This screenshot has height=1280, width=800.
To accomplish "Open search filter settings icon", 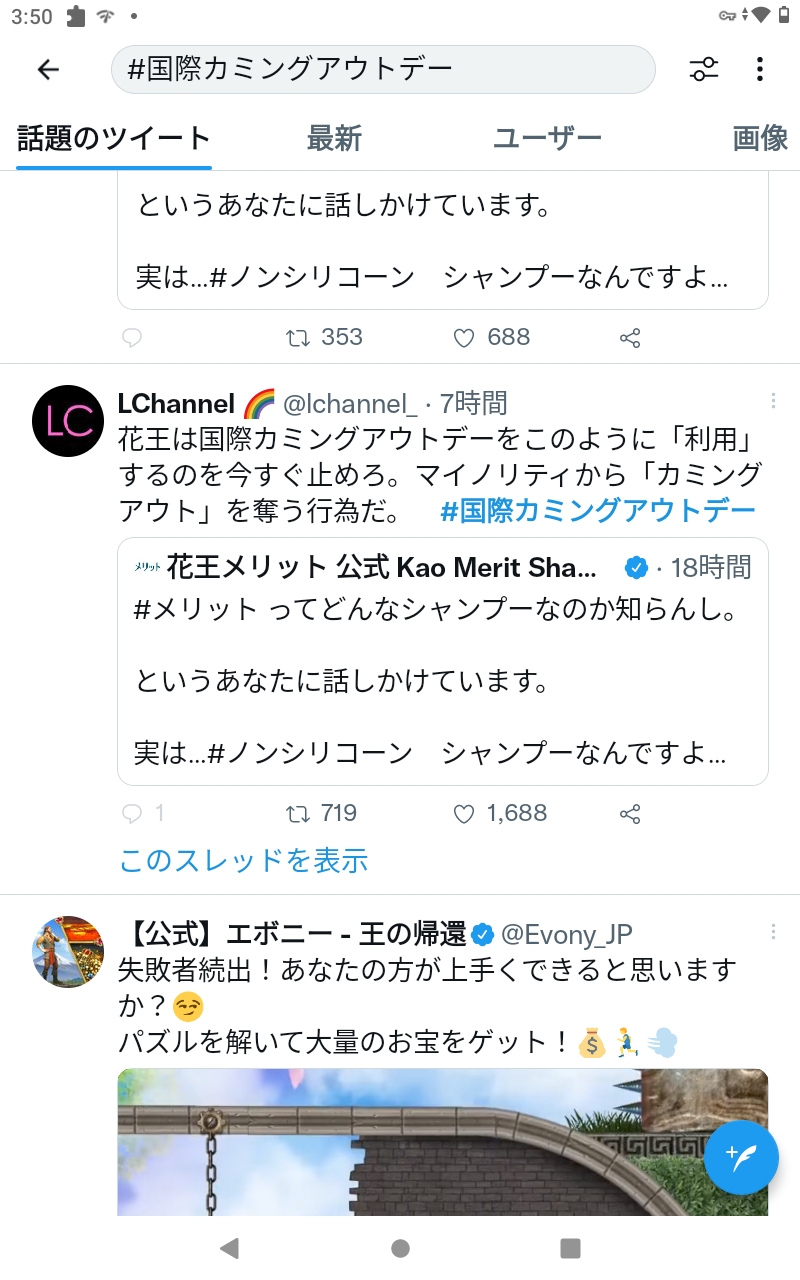I will (x=704, y=69).
